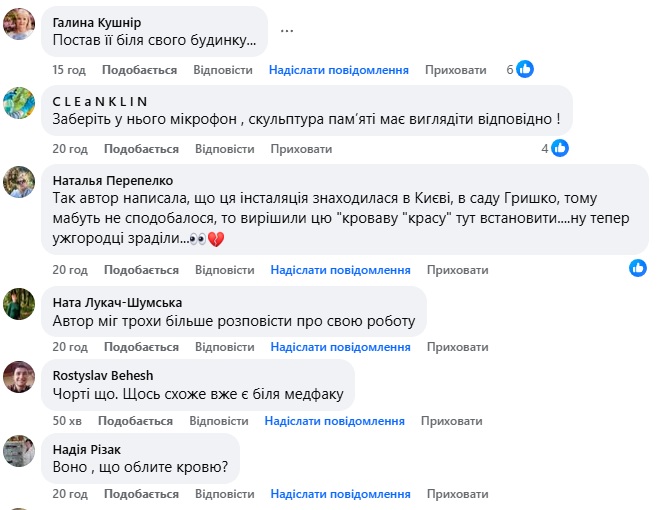Like Надія Різак's comment with Подобається
671x510 pixels.
click(140, 494)
